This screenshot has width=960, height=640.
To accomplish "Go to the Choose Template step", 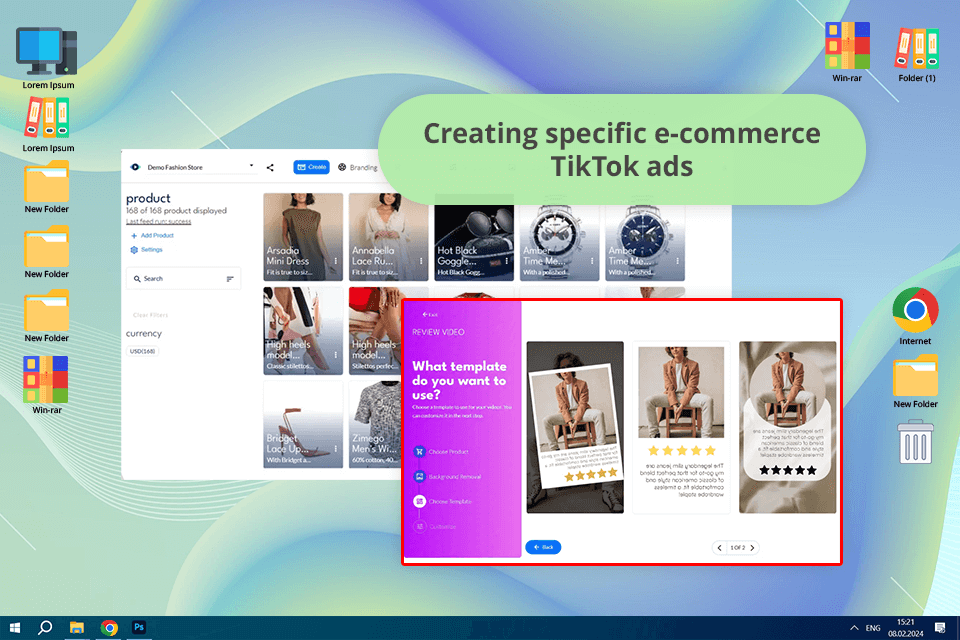I will pos(443,502).
